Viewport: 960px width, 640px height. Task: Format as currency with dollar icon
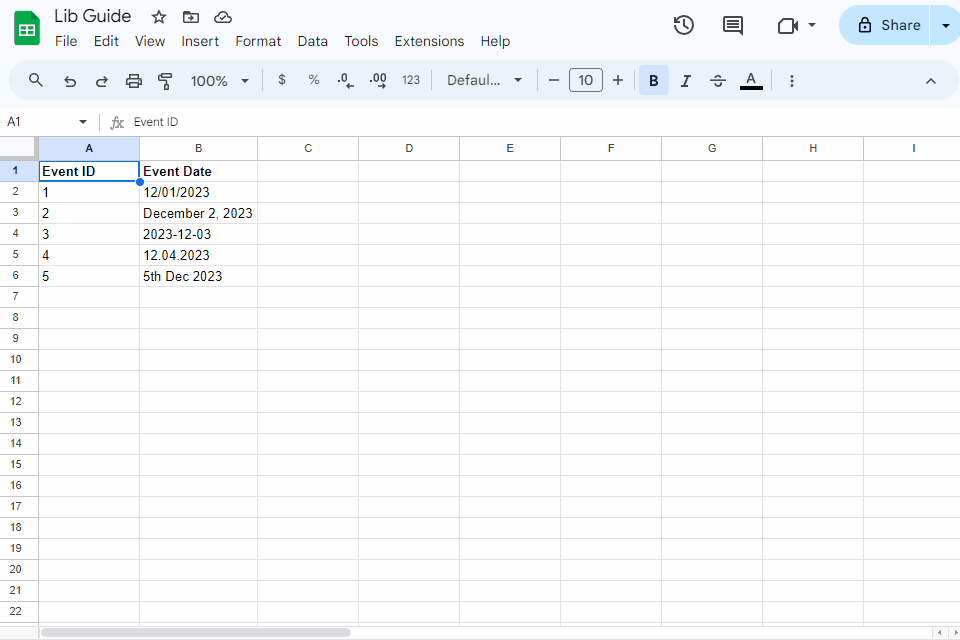pos(282,80)
